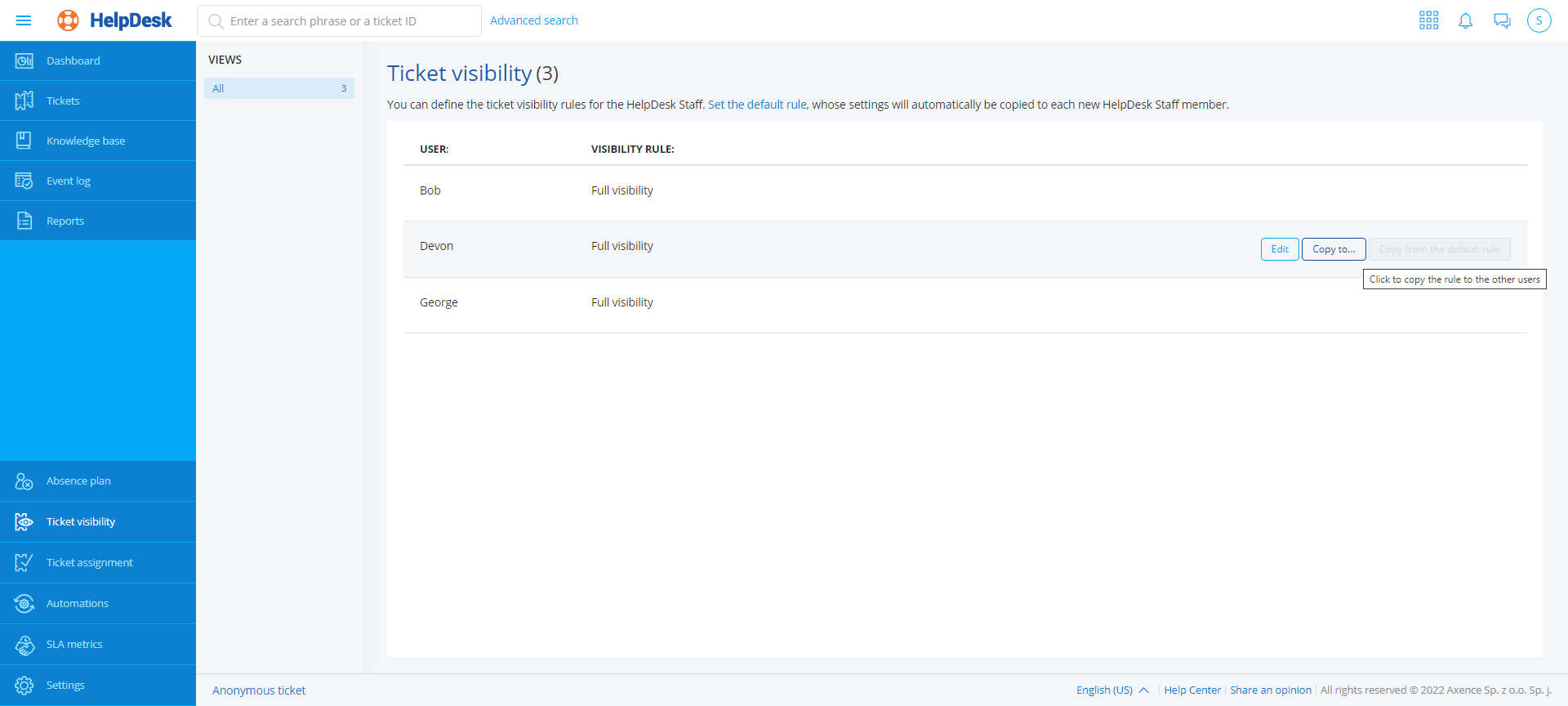Open Copy to... options for Devon
This screenshot has height=706, width=1568.
(x=1333, y=249)
